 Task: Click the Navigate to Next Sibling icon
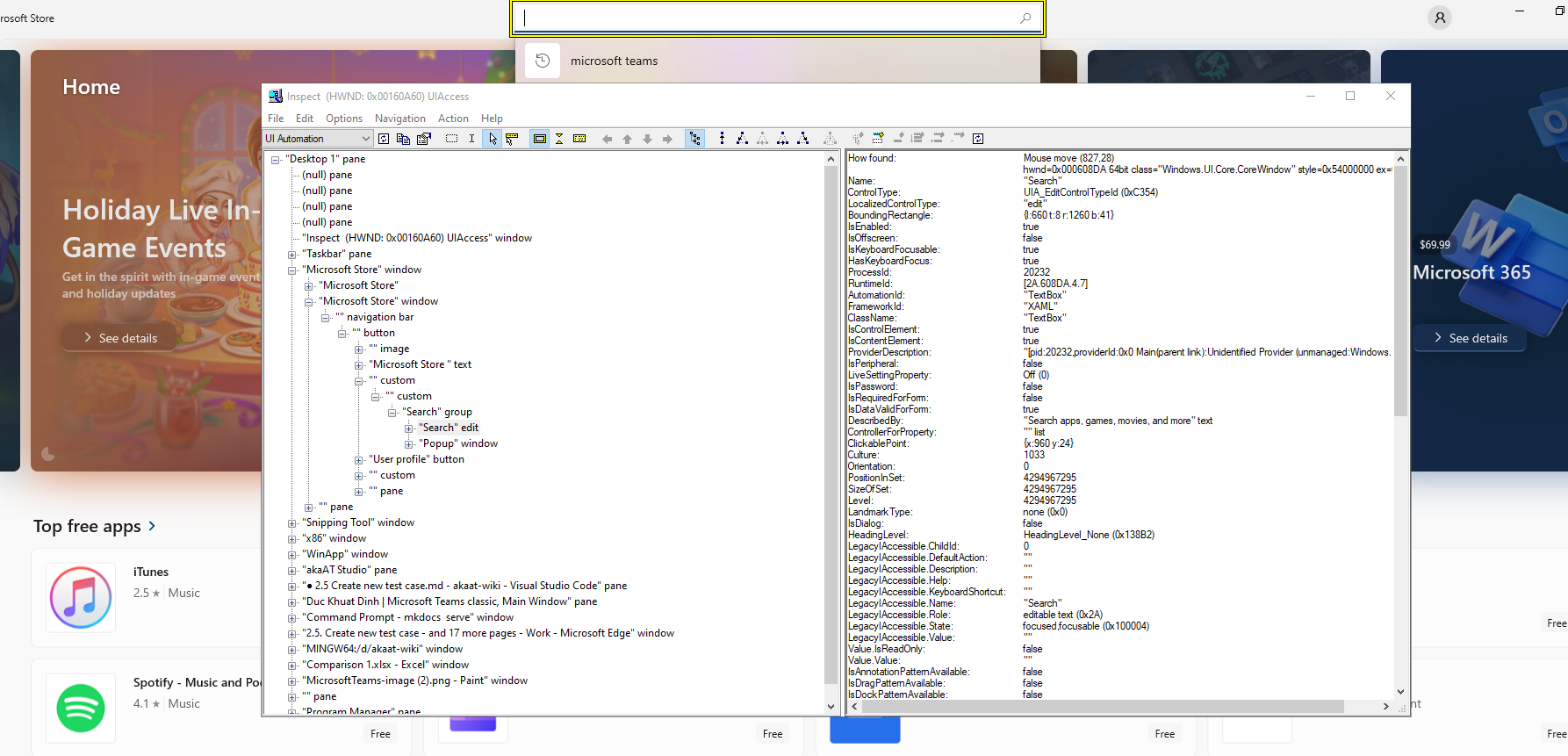[782, 139]
